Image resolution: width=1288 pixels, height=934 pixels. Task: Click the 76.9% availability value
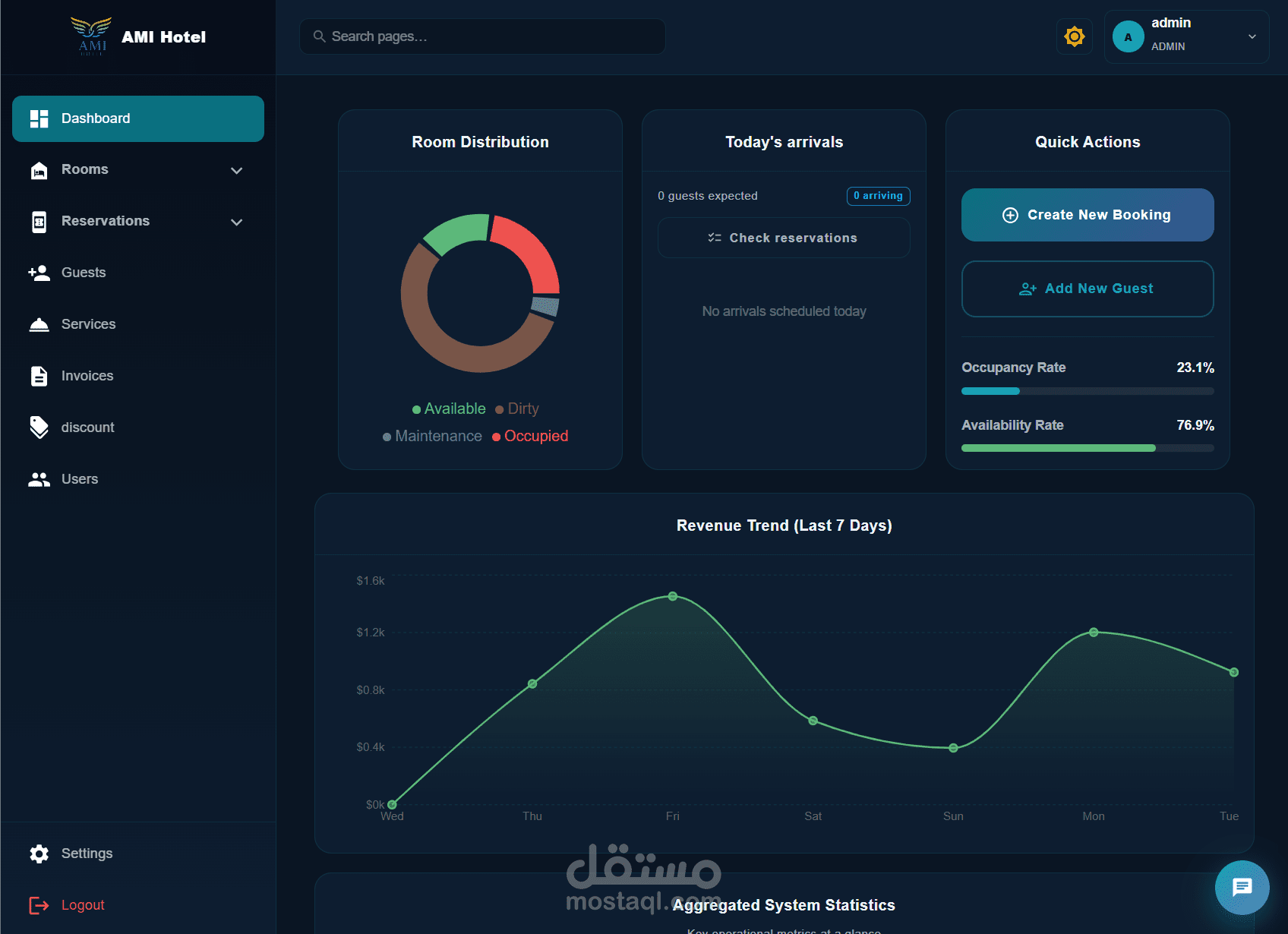click(x=1195, y=425)
